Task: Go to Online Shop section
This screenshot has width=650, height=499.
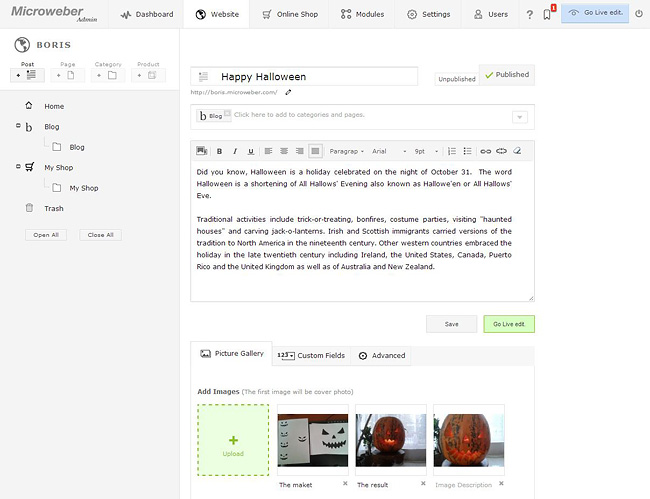Action: [x=290, y=15]
